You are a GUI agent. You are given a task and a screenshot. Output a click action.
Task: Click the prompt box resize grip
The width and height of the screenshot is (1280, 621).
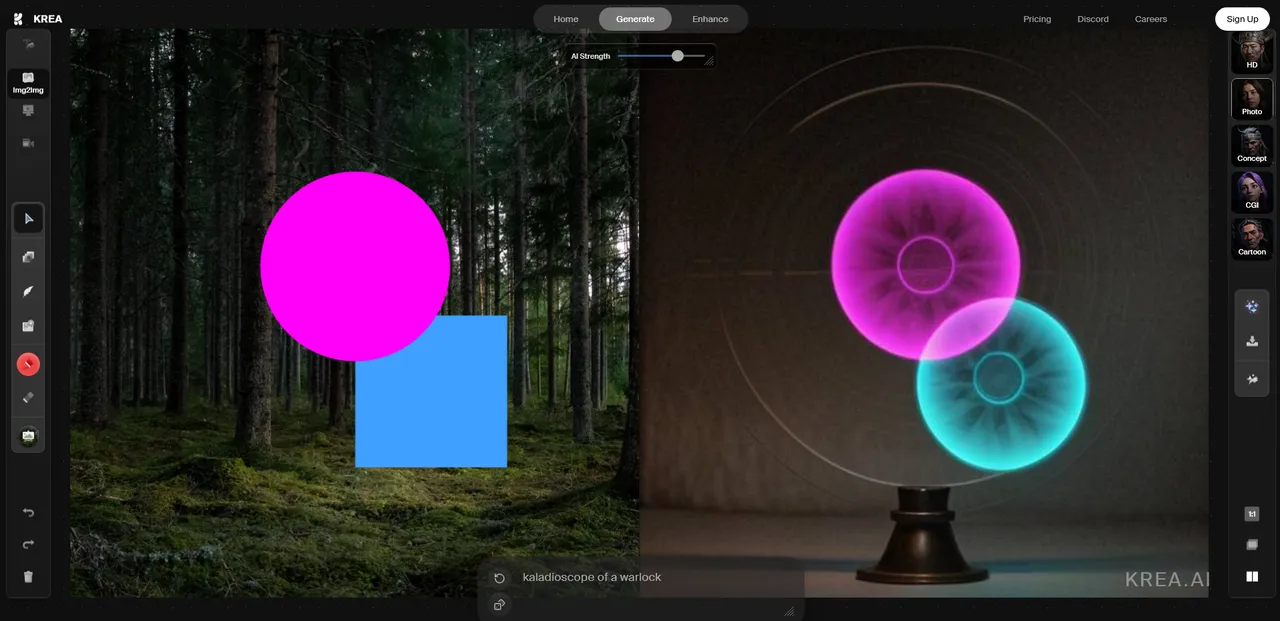pyautogui.click(x=789, y=610)
